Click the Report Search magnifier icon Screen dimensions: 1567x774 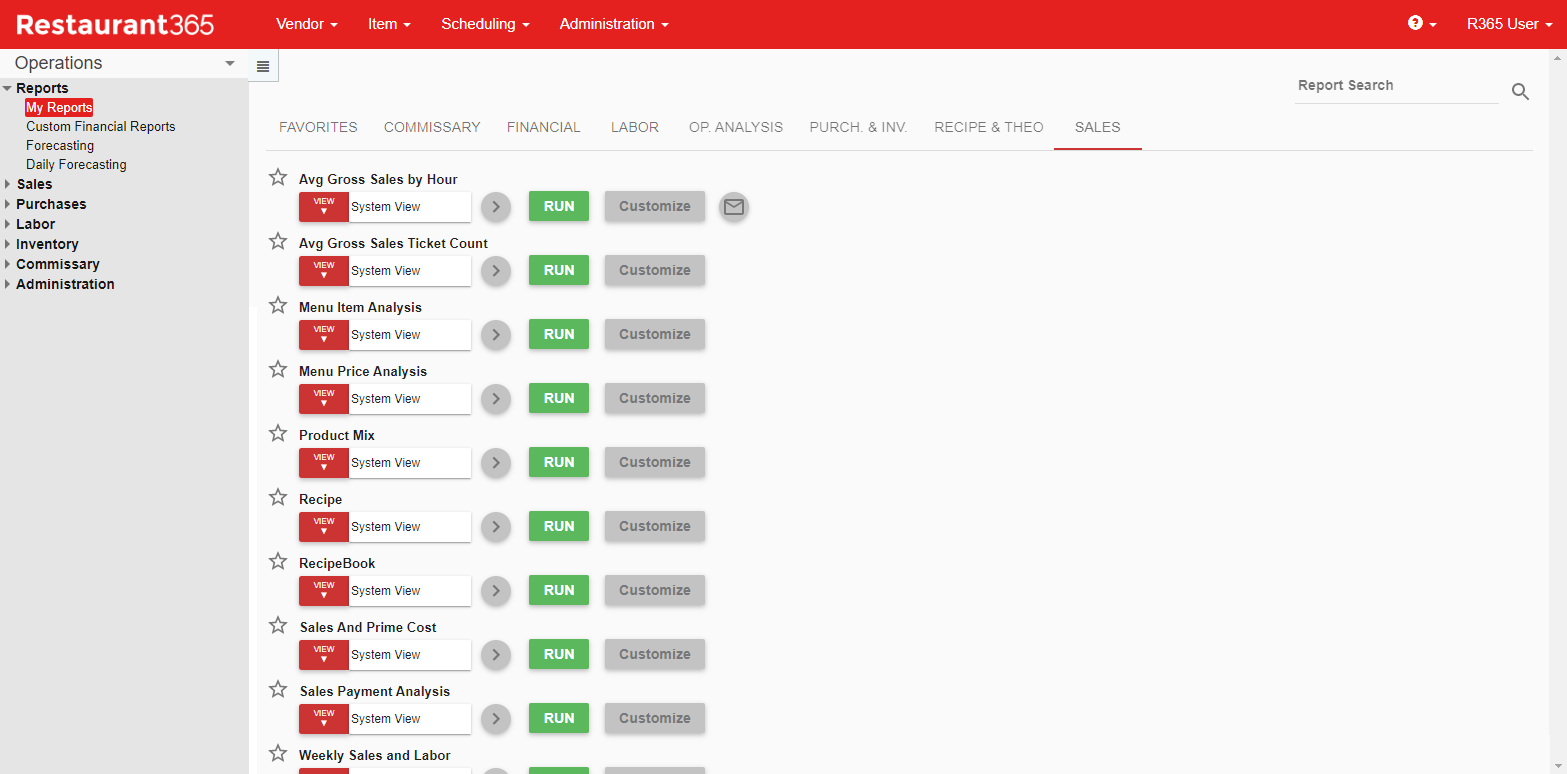[x=1520, y=92]
